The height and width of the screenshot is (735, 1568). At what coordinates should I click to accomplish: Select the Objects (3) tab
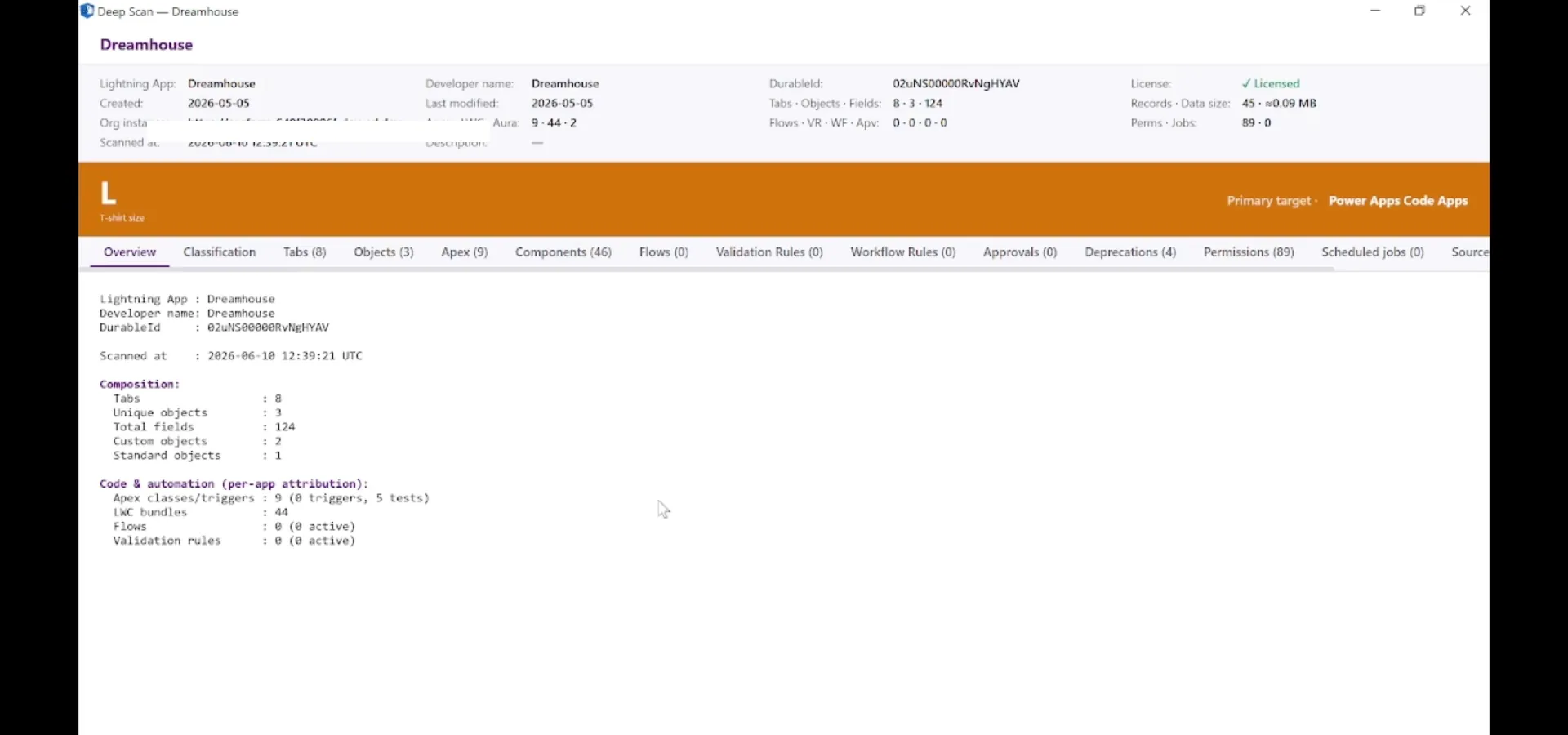[384, 252]
